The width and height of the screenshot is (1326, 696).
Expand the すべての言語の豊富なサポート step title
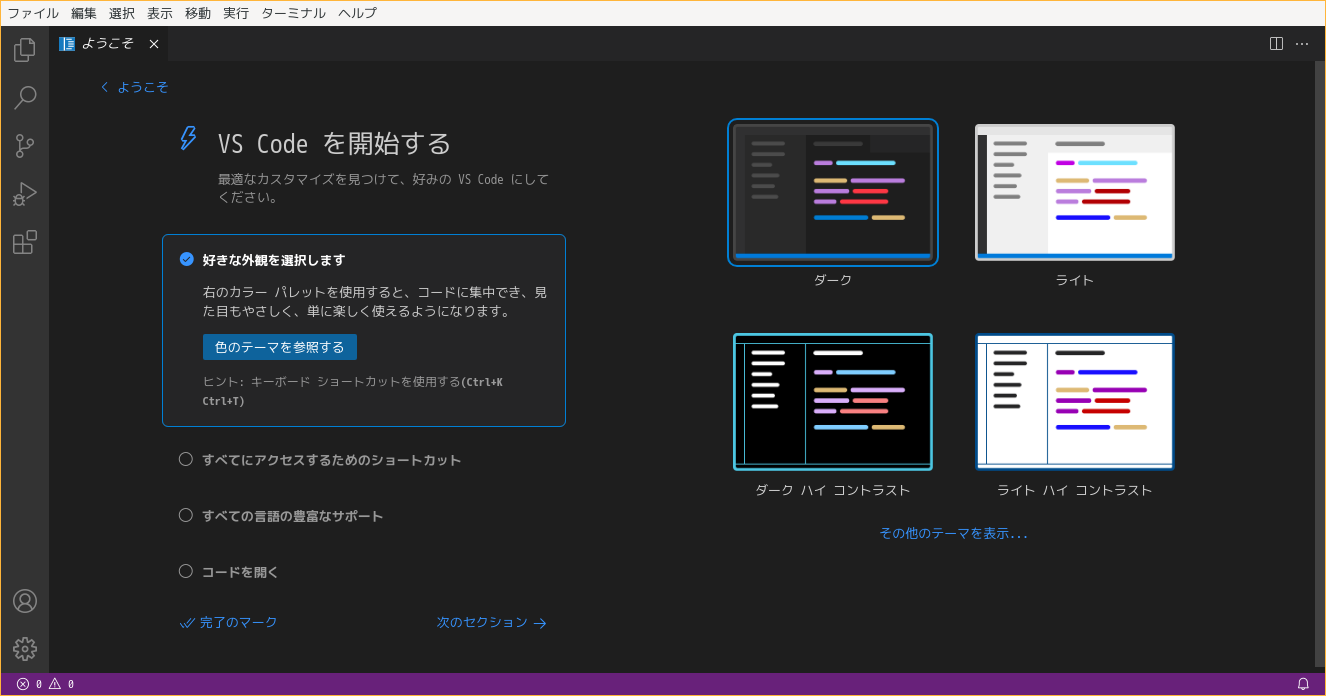coord(293,516)
